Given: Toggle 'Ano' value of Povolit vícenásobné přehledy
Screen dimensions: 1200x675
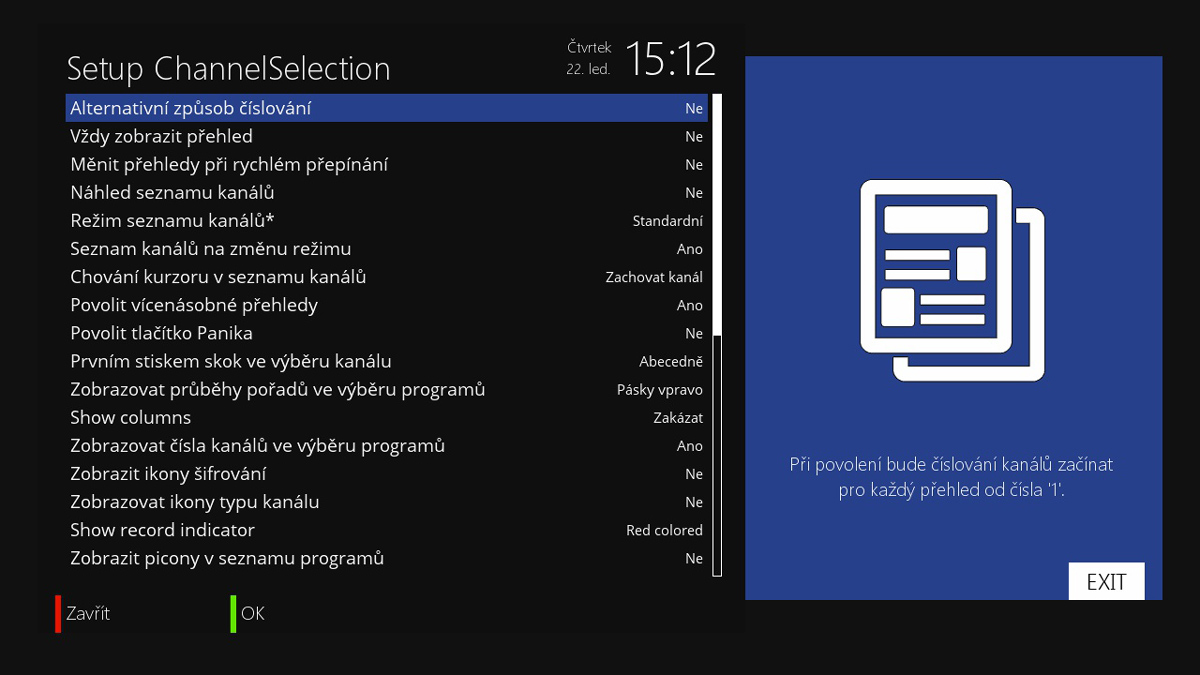Looking at the screenshot, I should point(690,305).
